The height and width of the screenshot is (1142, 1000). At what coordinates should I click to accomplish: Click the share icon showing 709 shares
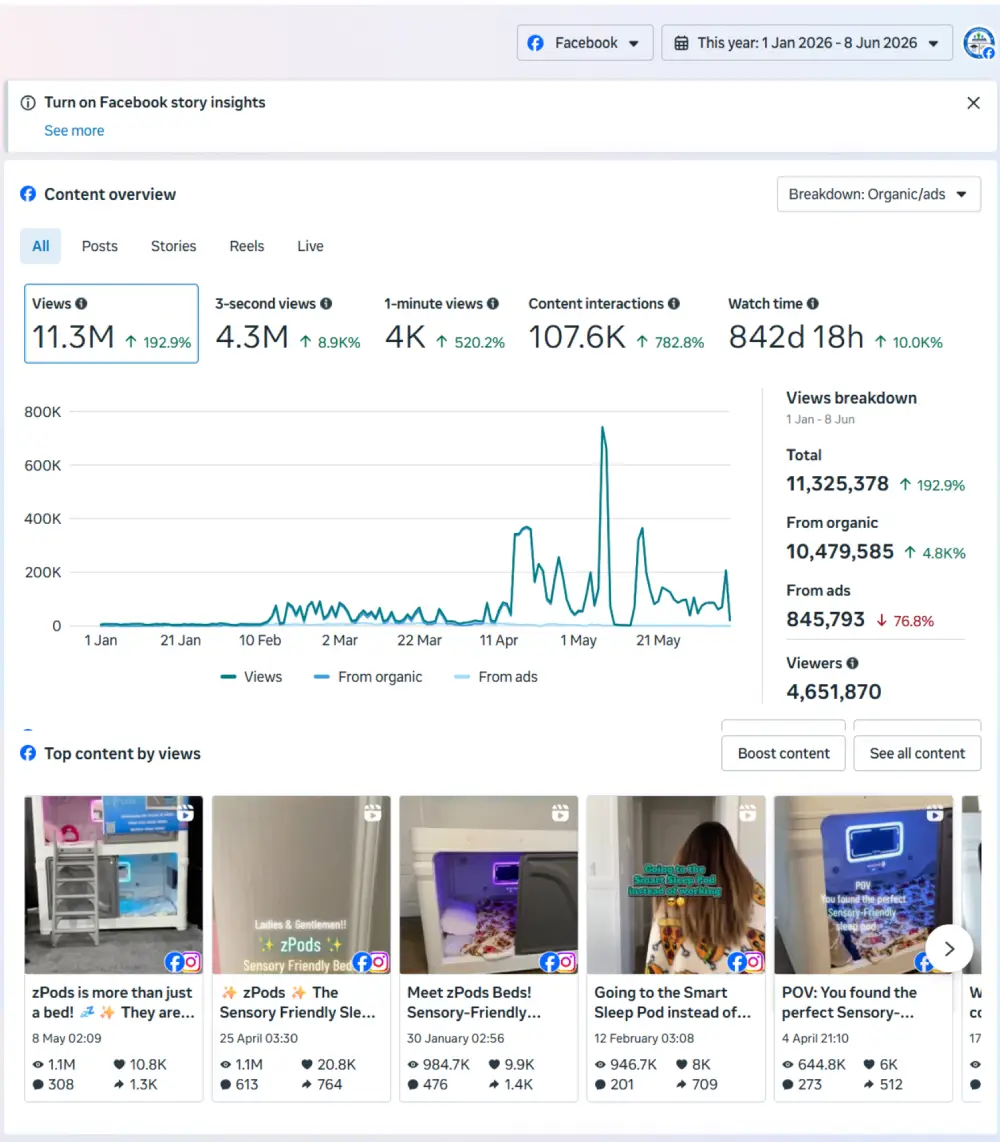(x=681, y=1084)
